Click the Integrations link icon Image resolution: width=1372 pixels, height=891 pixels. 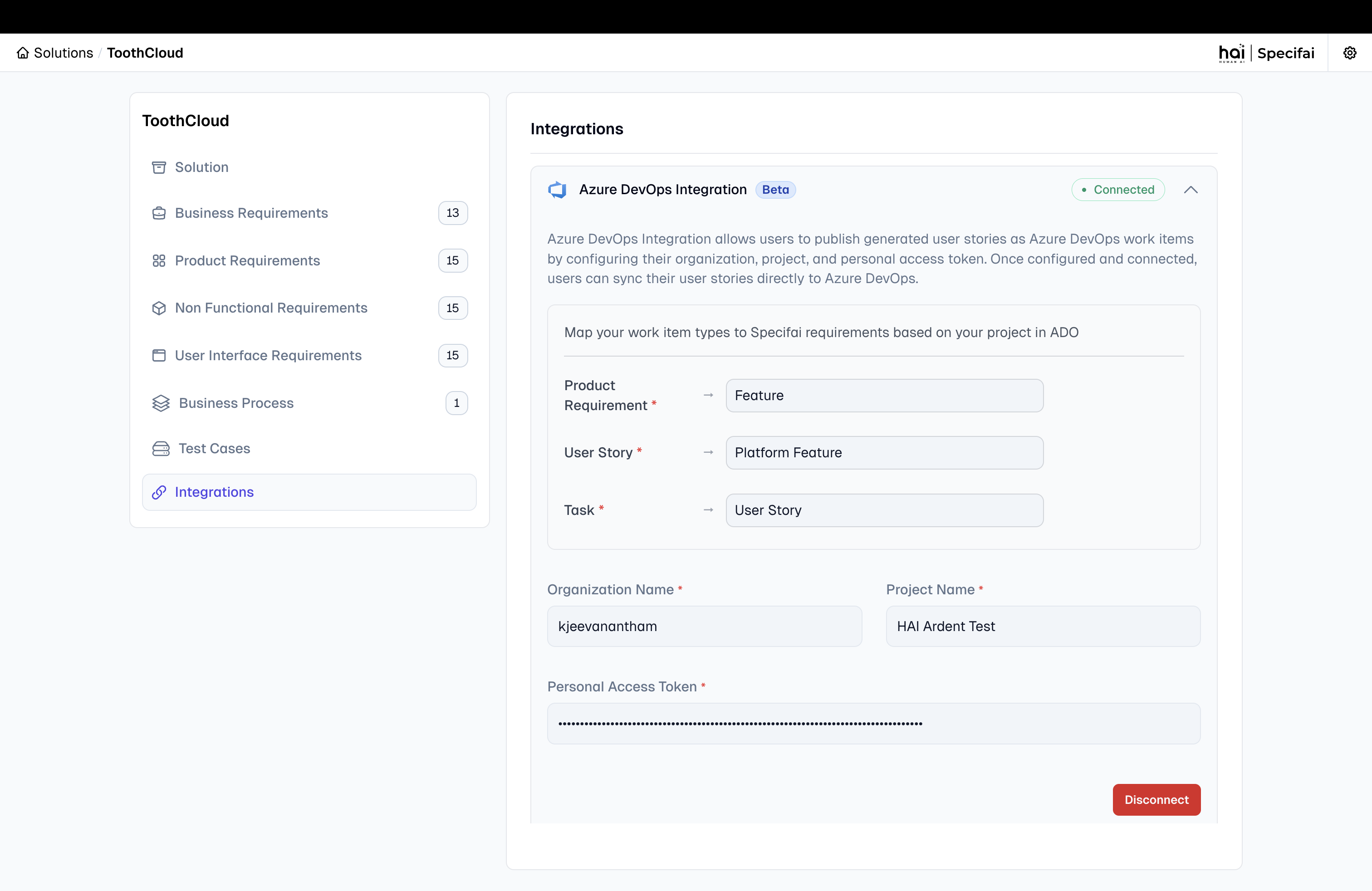pyautogui.click(x=159, y=492)
